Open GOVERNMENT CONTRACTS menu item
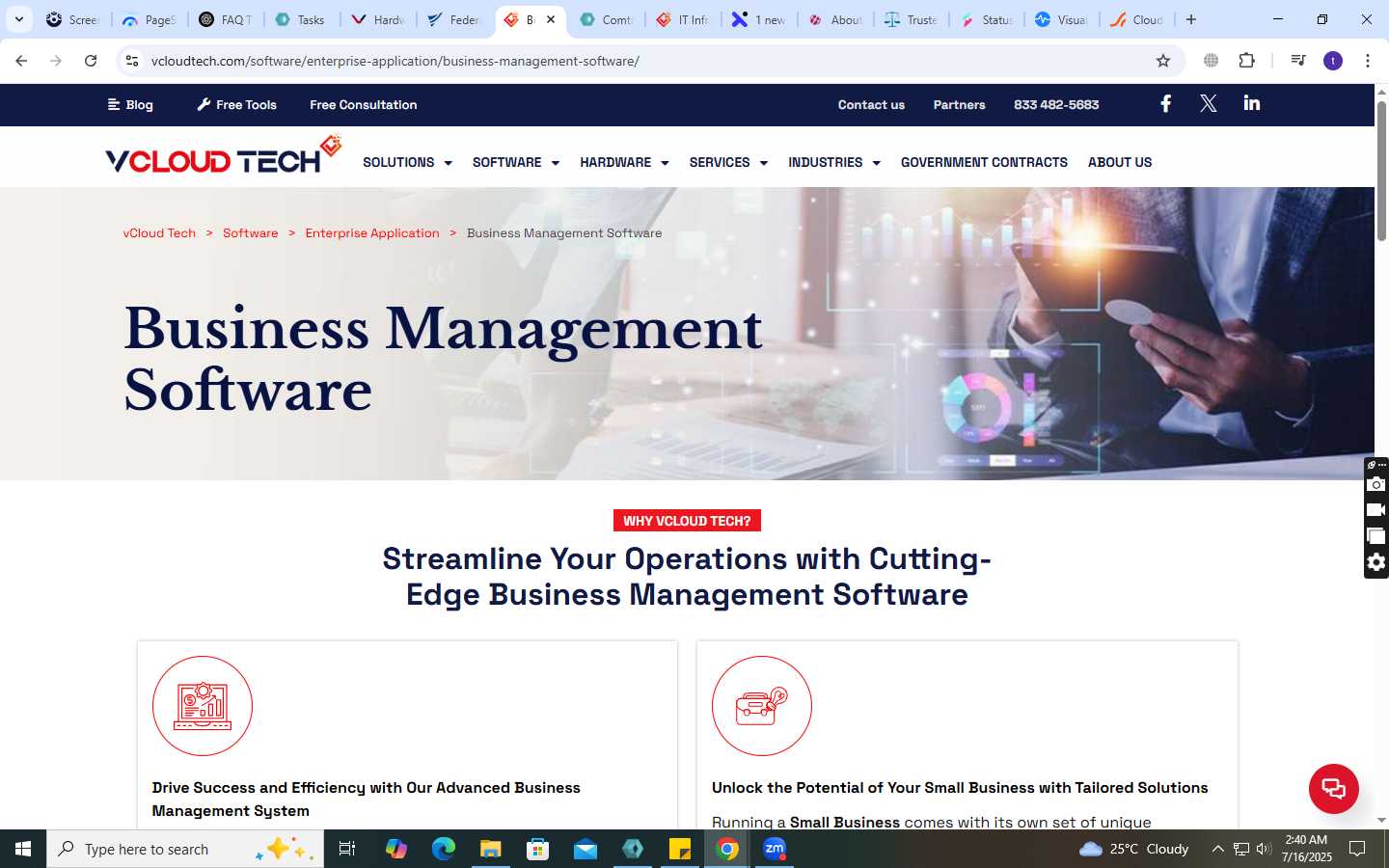 point(984,162)
